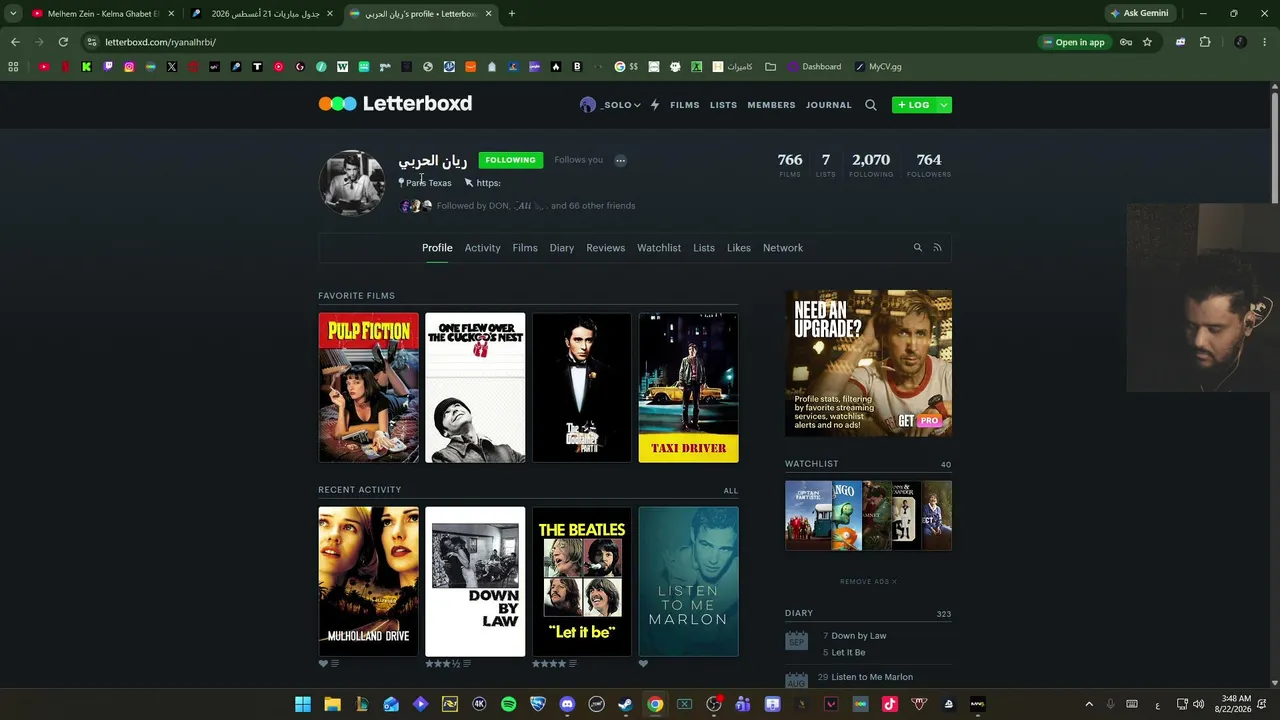Open Listen to Me Marlon diary entry
This screenshot has width=1280, height=720.
(x=872, y=677)
